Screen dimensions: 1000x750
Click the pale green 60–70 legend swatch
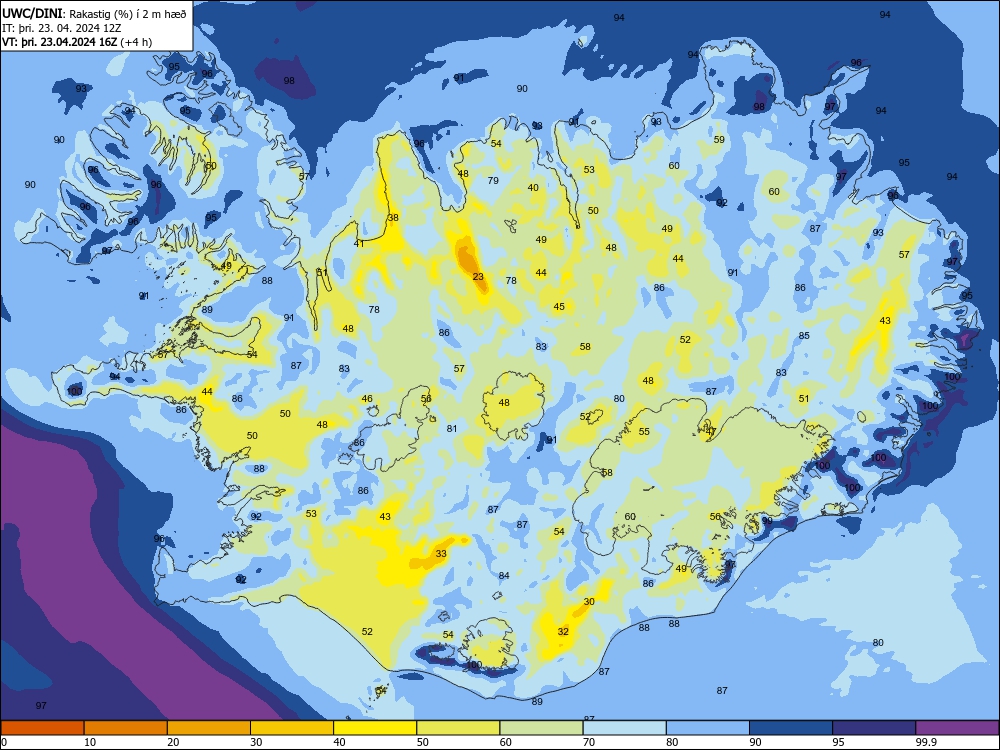pyautogui.click(x=541, y=728)
